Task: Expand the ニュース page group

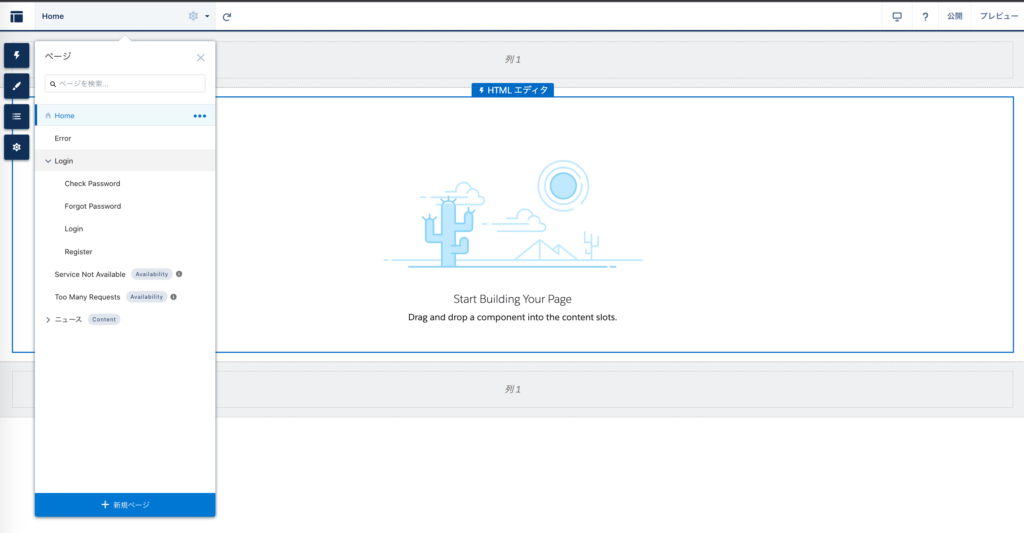Action: pyautogui.click(x=48, y=320)
